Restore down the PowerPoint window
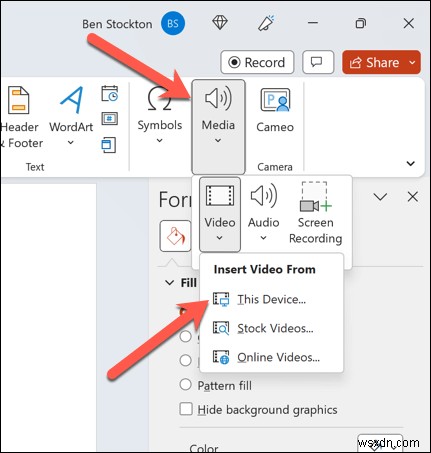The width and height of the screenshot is (431, 453). 361,23
